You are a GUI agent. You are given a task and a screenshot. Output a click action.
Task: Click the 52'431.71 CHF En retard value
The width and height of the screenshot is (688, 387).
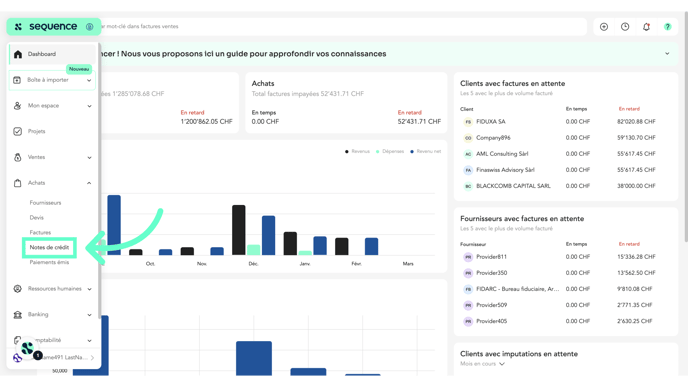pos(419,122)
